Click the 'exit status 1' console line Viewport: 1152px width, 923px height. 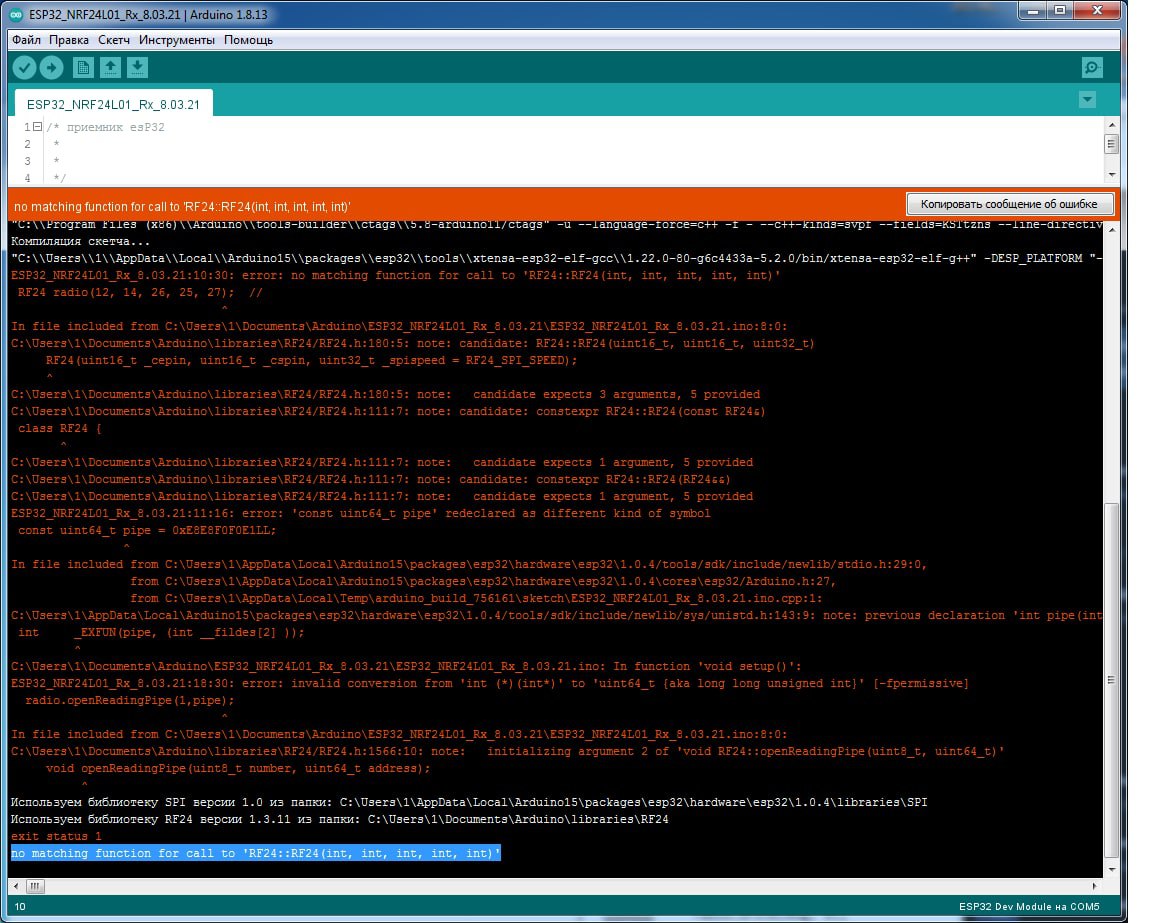[x=56, y=836]
